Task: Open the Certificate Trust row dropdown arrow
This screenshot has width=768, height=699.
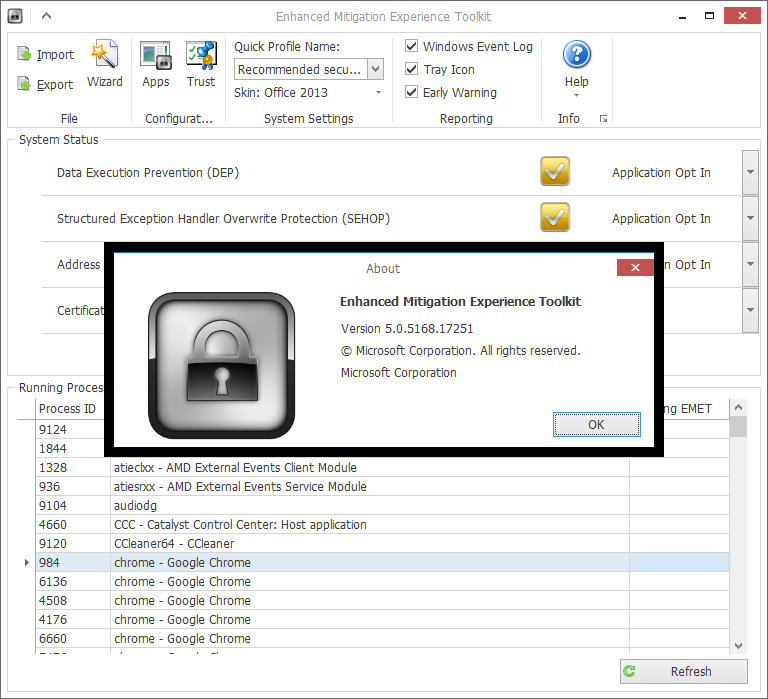Action: point(750,310)
